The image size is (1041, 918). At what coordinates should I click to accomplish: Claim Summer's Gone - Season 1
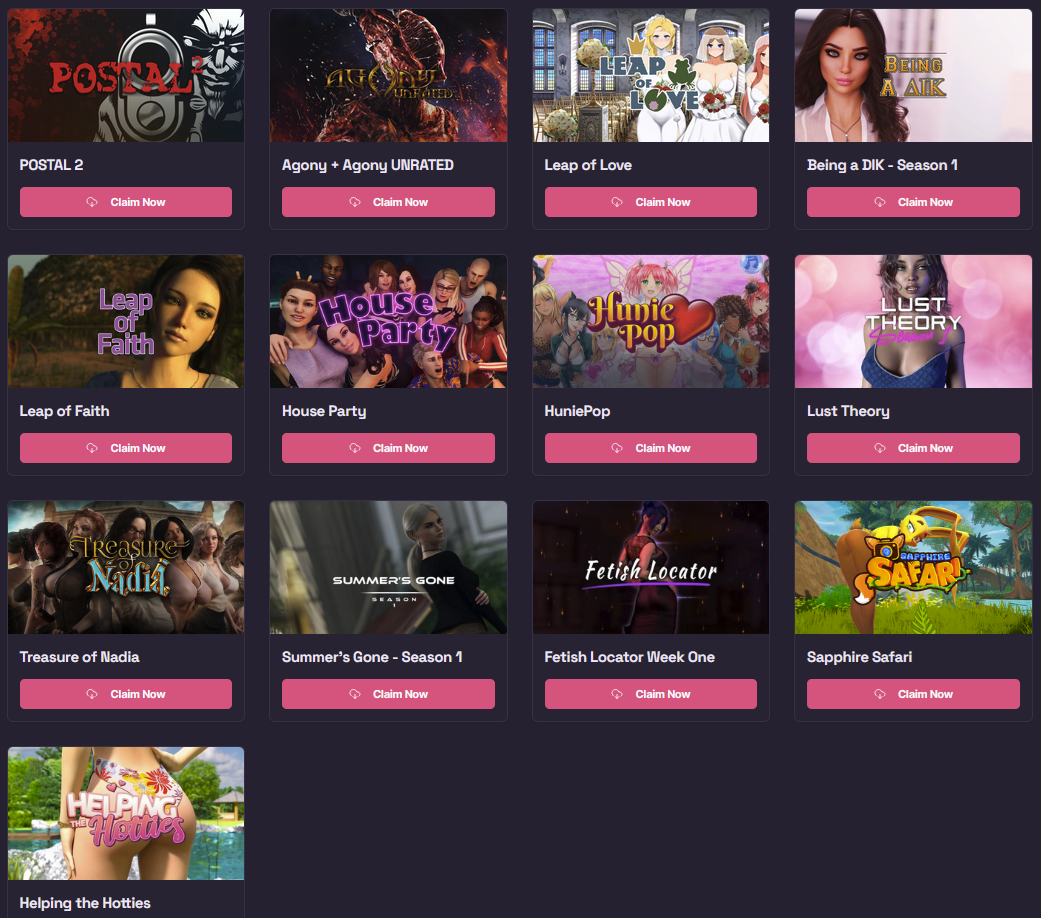tap(388, 694)
